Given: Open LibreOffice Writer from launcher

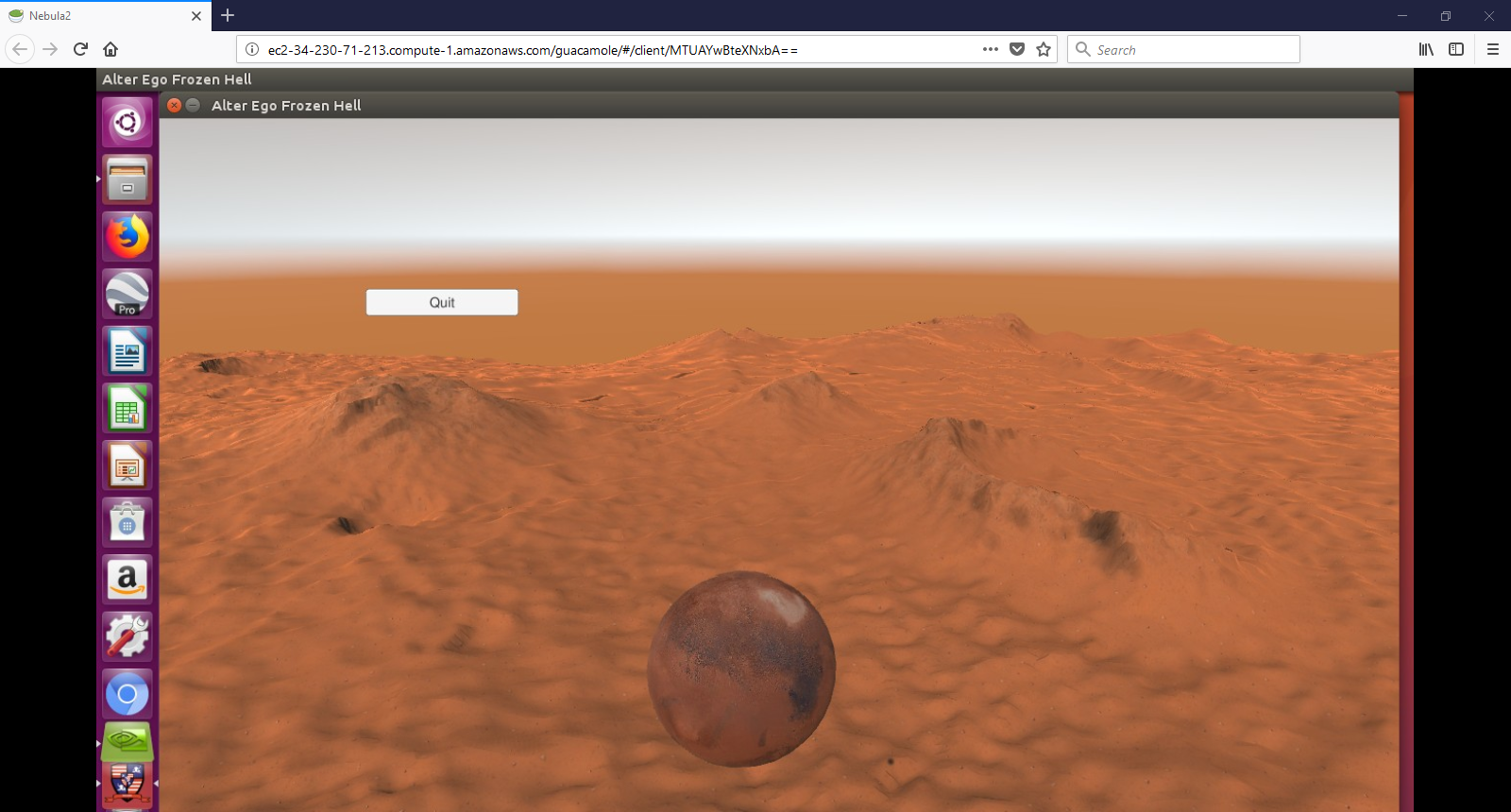Looking at the screenshot, I should pos(127,351).
